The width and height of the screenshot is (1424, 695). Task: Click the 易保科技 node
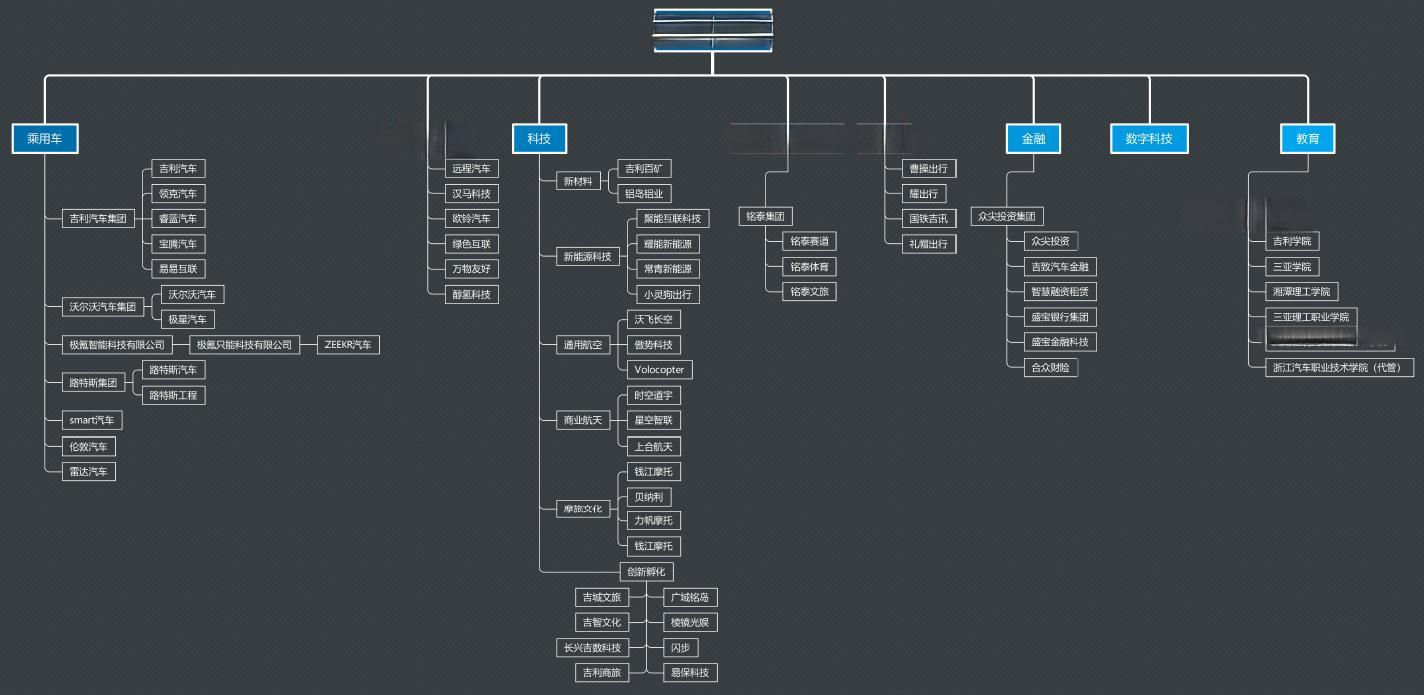[690, 673]
